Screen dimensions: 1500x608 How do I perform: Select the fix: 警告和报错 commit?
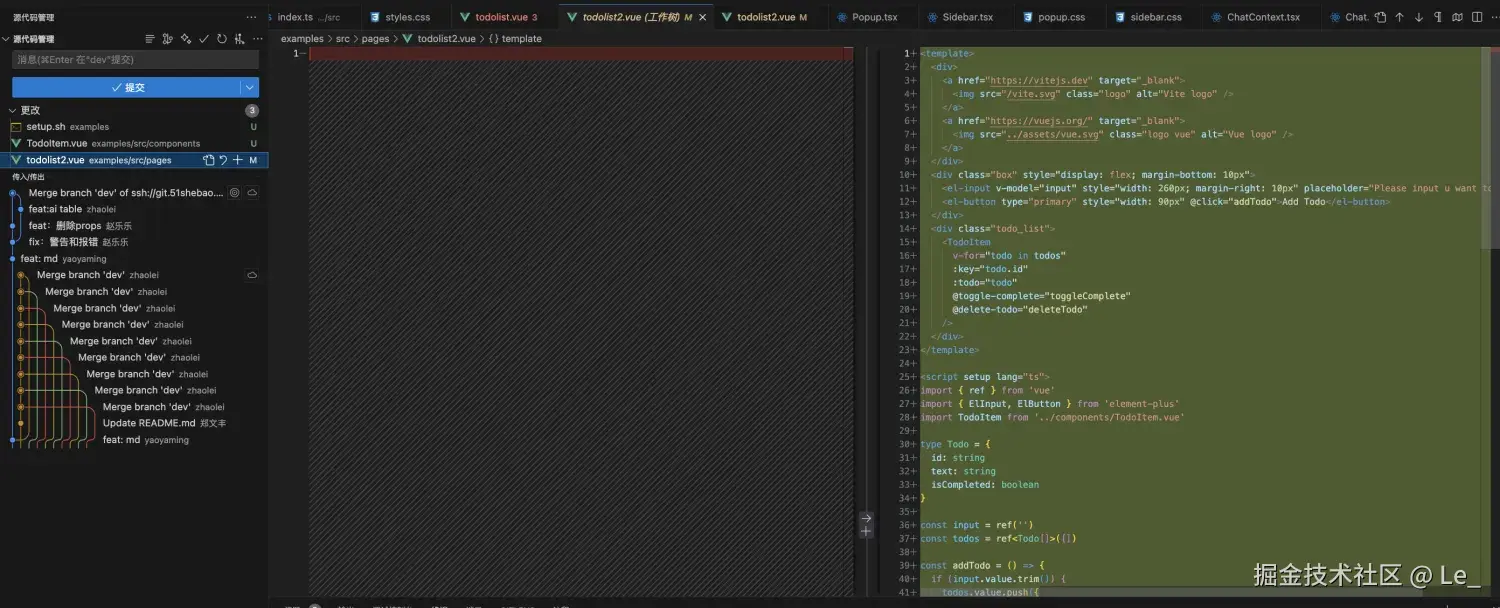(x=134, y=242)
